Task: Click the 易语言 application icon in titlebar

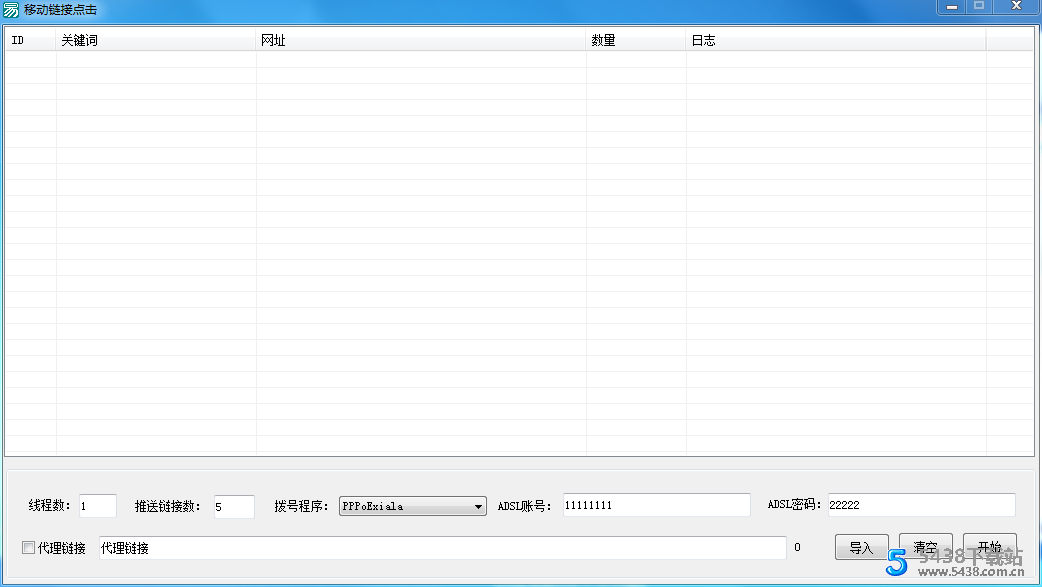Action: coord(12,10)
